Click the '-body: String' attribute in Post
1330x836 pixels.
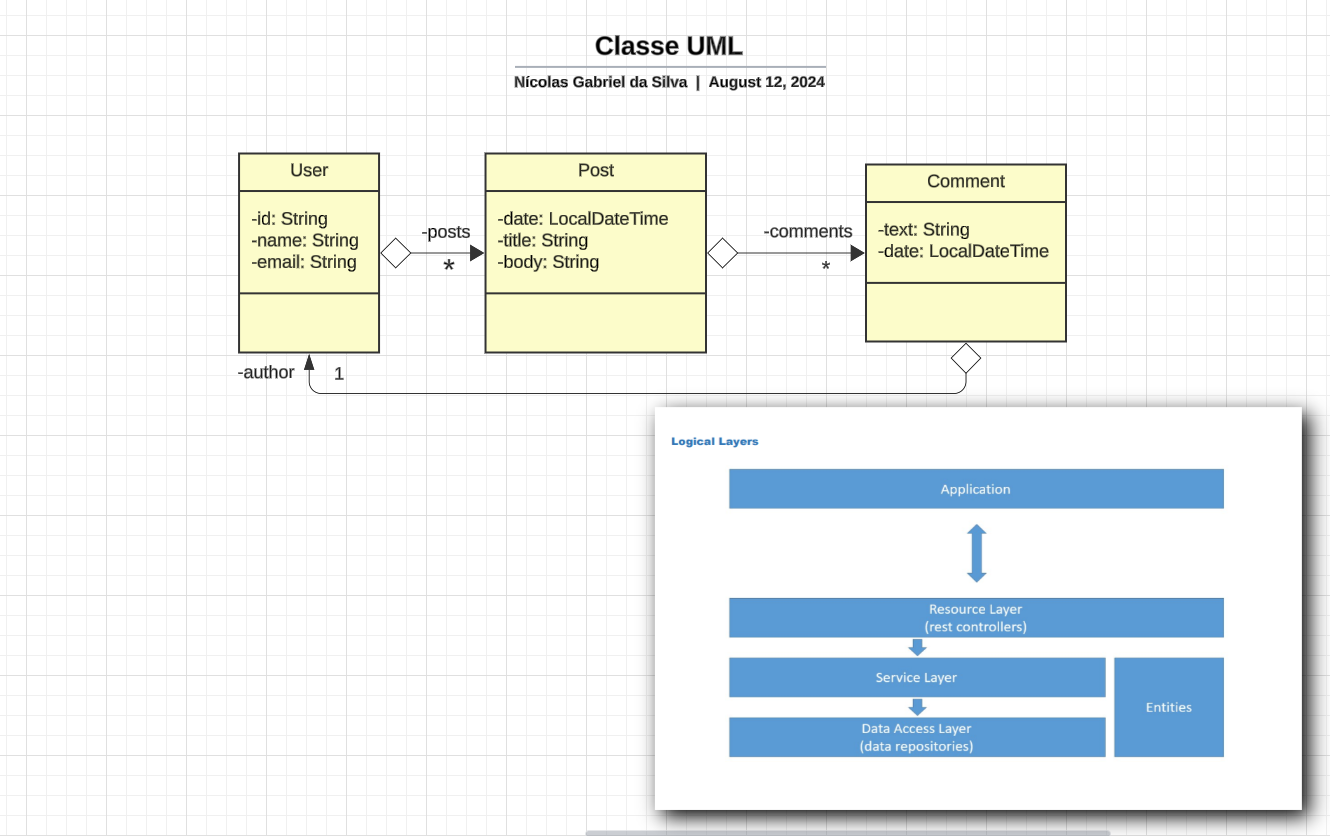[x=548, y=262]
